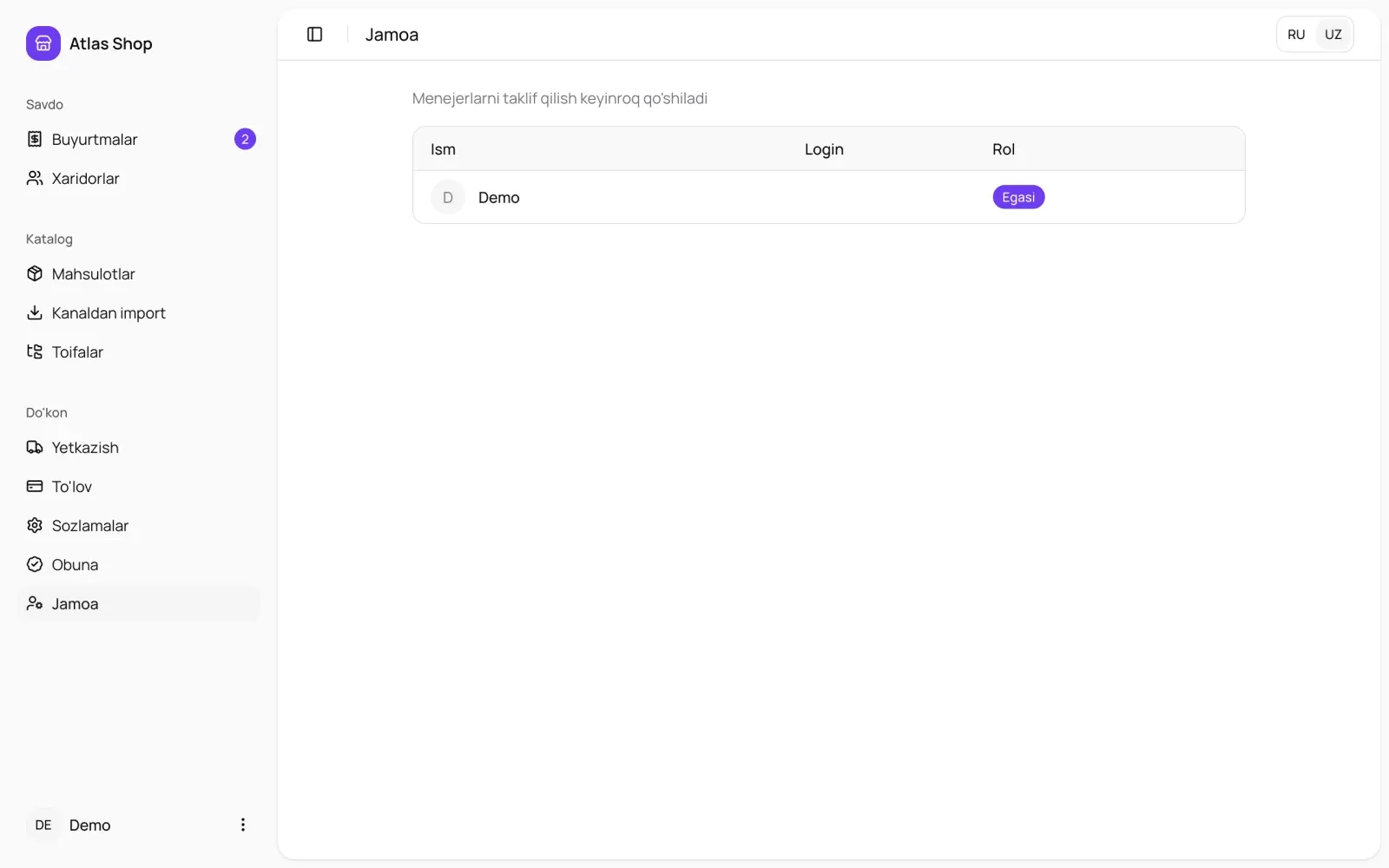Viewport: 1389px width, 868px height.
Task: Go to Xaridorlar section
Action: tap(139, 178)
